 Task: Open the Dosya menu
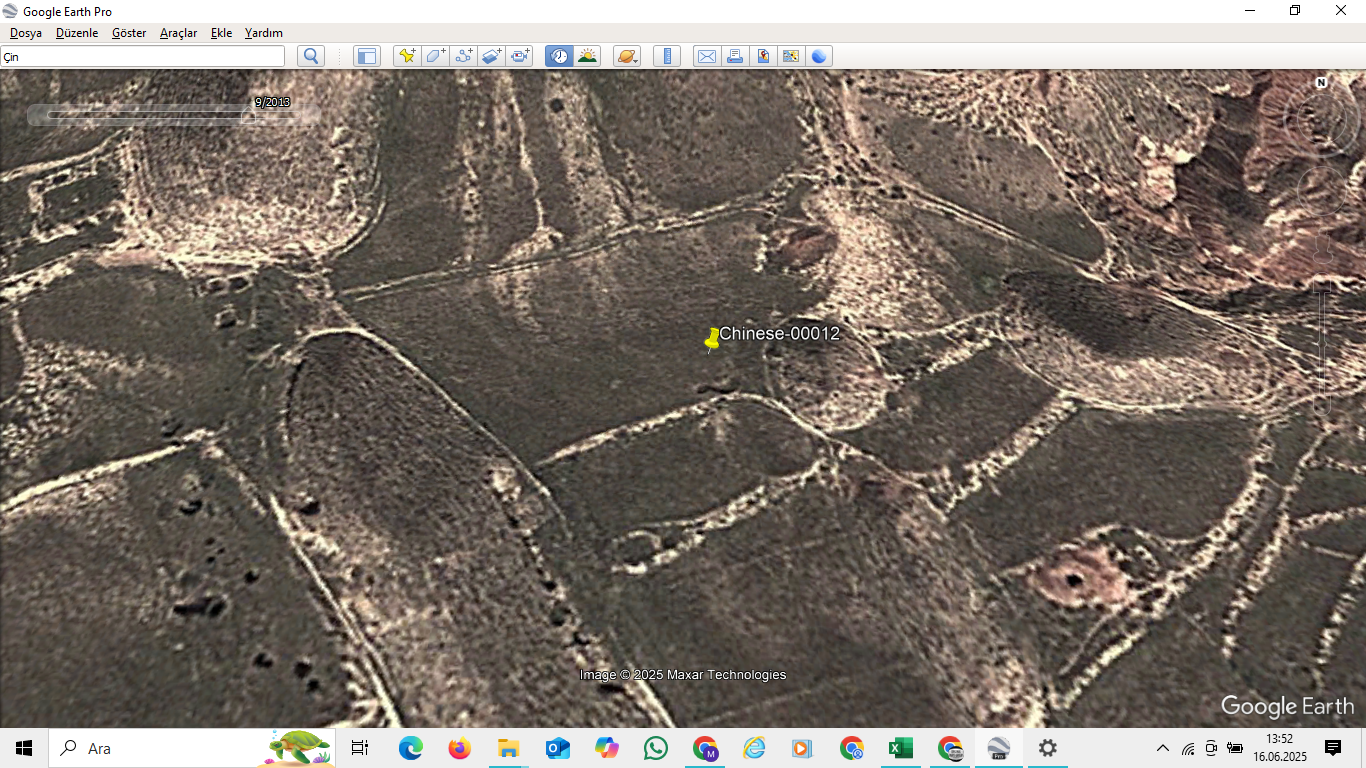[26, 33]
